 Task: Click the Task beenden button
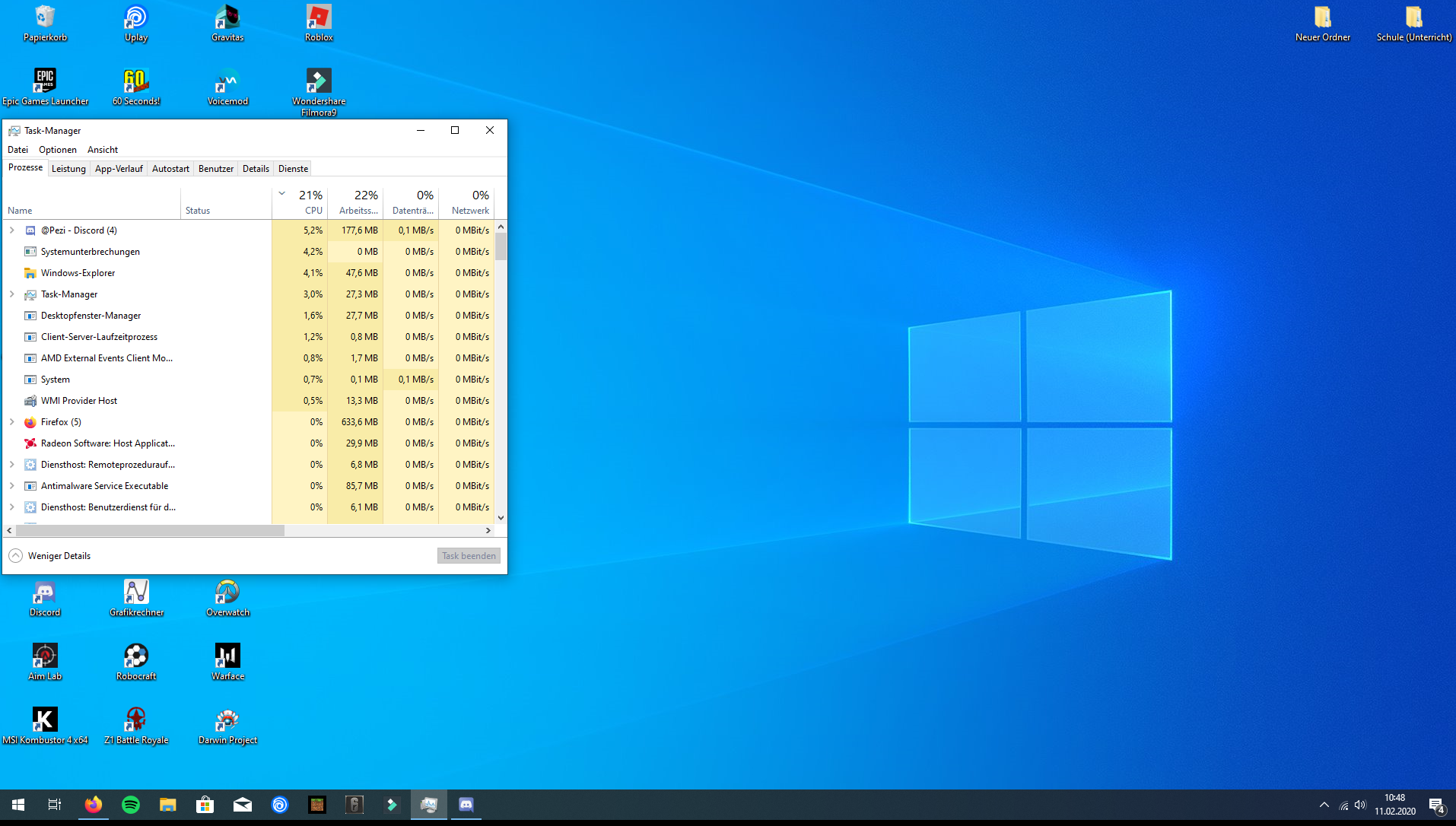pyautogui.click(x=469, y=556)
